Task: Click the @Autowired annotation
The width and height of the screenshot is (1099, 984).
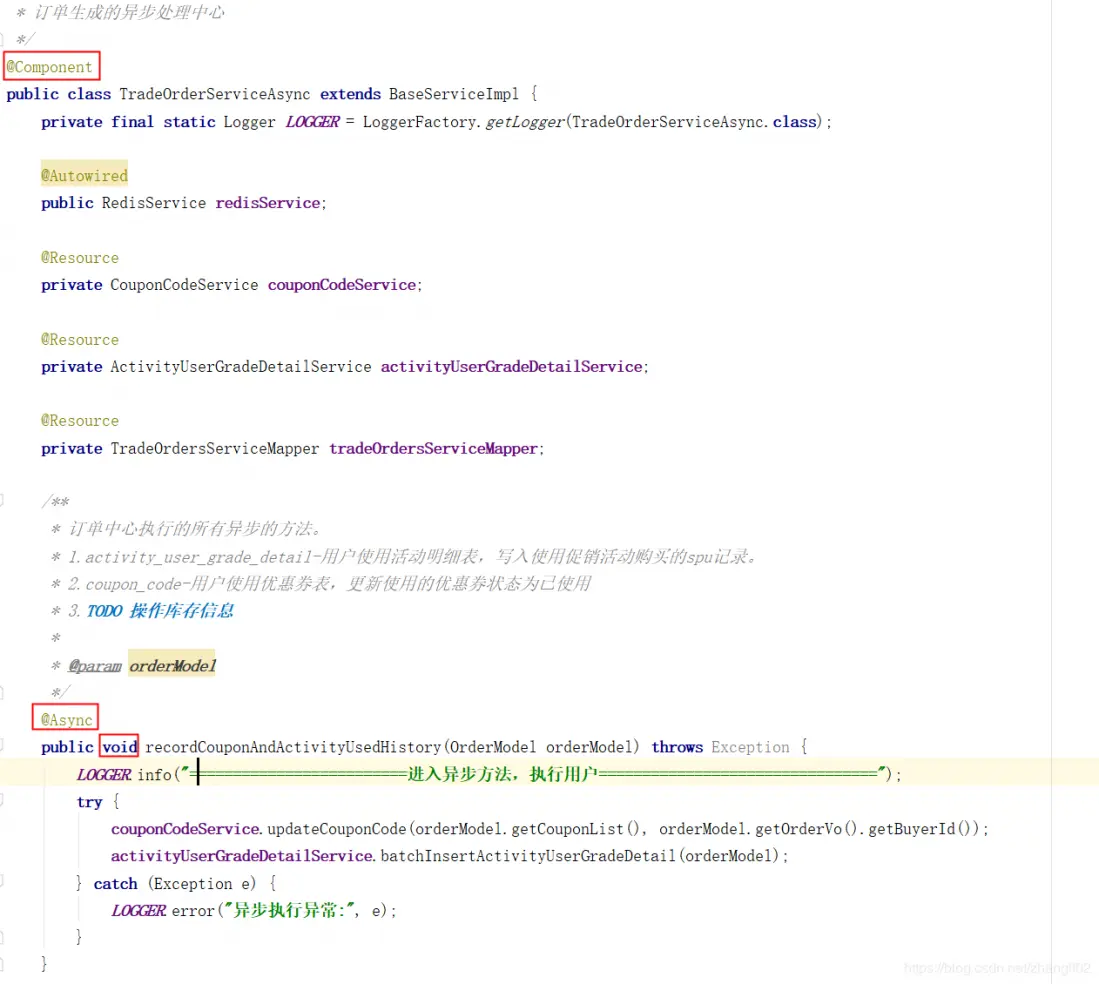Action: 84,176
